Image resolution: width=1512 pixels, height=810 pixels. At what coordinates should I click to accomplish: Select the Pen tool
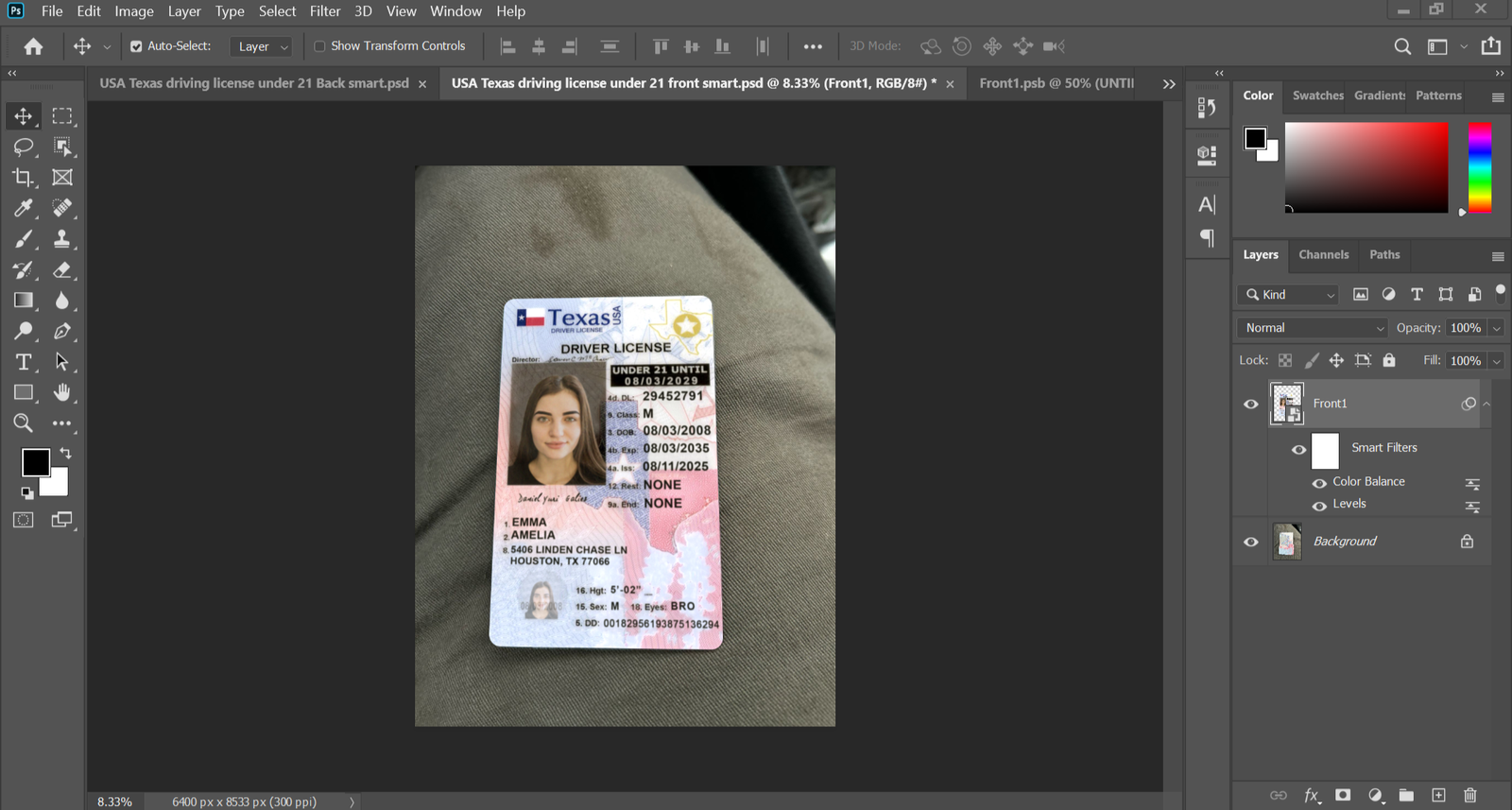point(62,332)
